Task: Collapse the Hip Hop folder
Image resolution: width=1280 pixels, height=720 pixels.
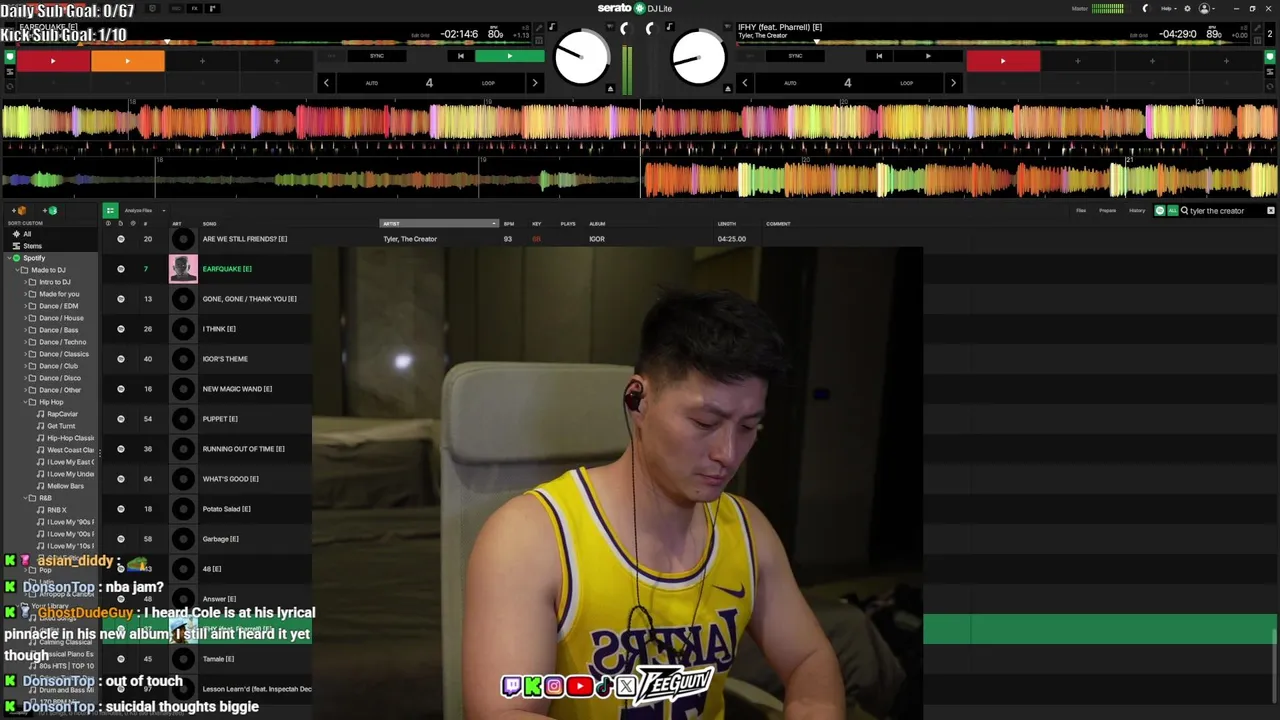Action: point(24,402)
